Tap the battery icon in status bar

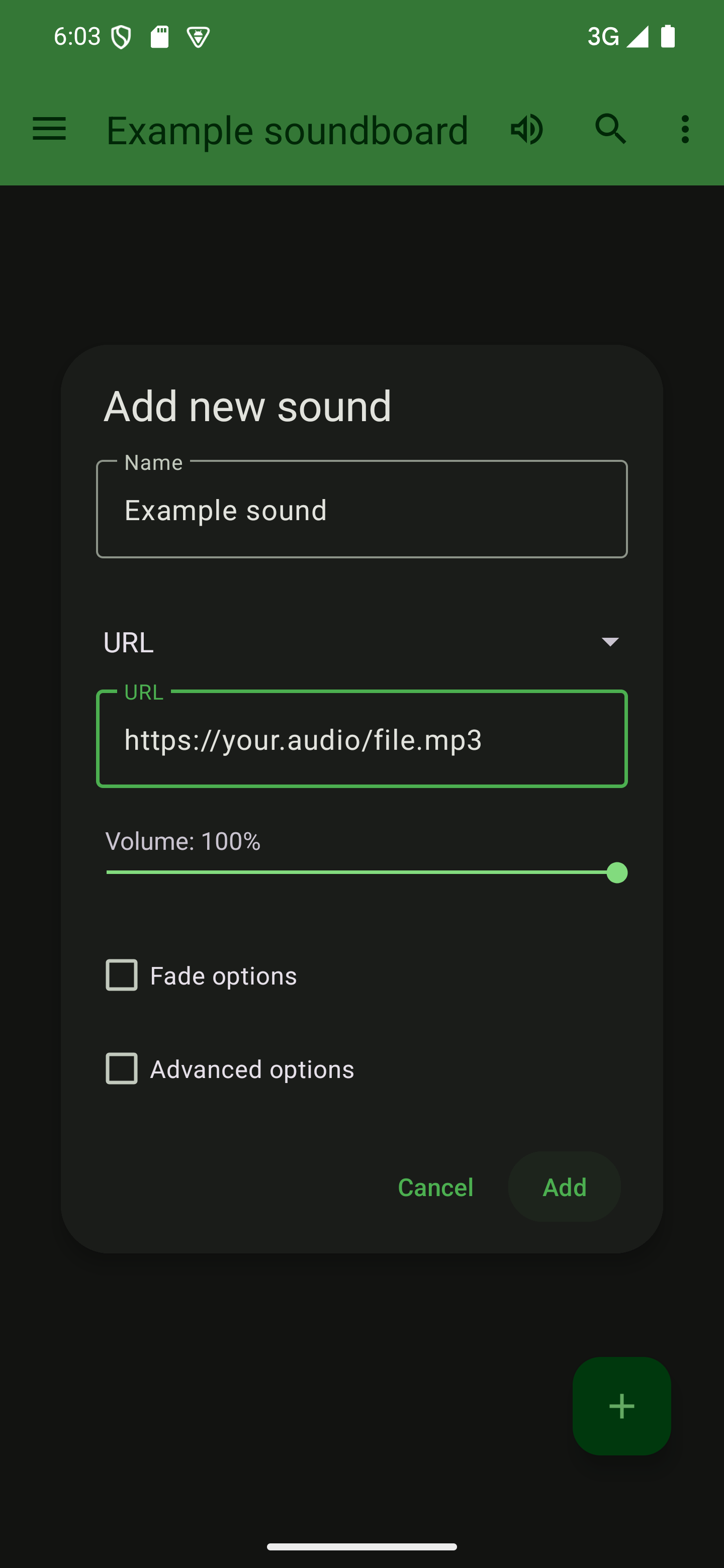coord(668,37)
